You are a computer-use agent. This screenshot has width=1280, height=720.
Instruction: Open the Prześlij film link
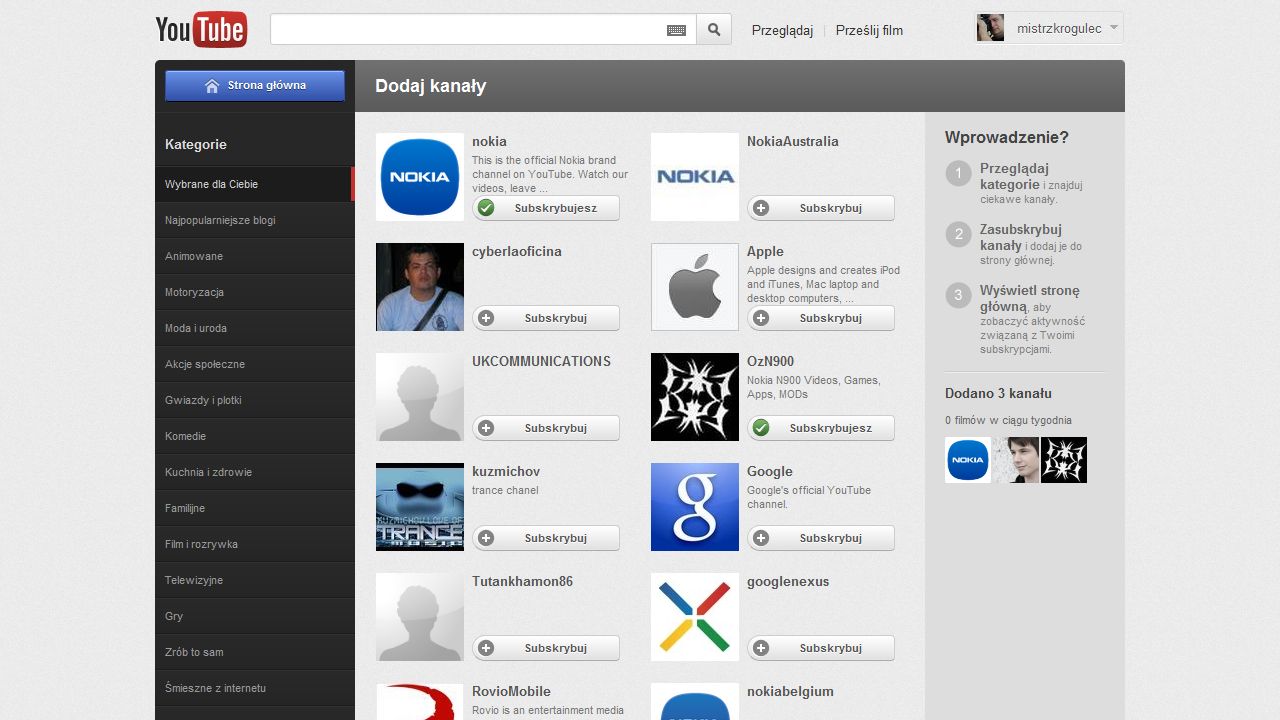tap(869, 30)
